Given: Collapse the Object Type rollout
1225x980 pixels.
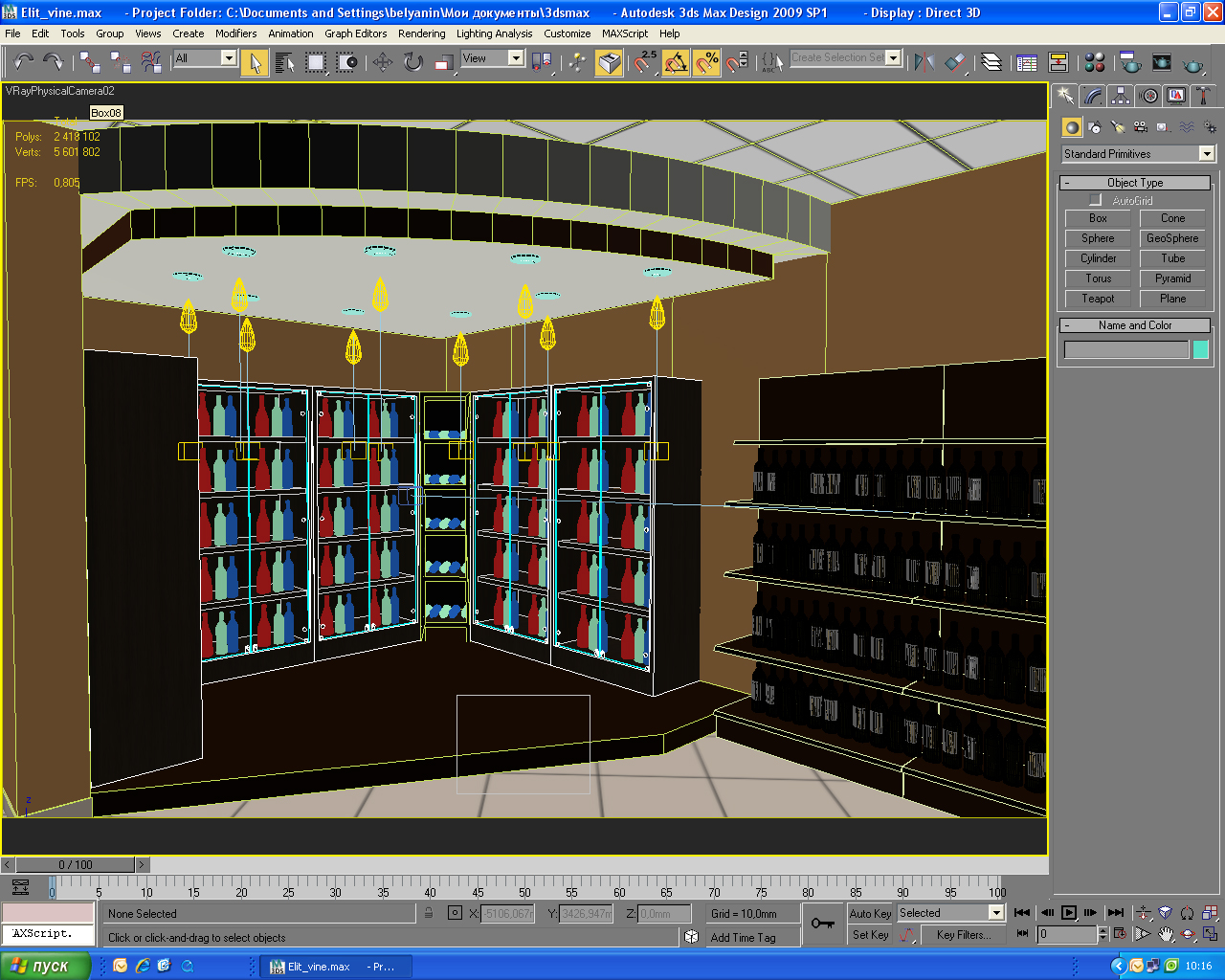Looking at the screenshot, I should (1135, 183).
